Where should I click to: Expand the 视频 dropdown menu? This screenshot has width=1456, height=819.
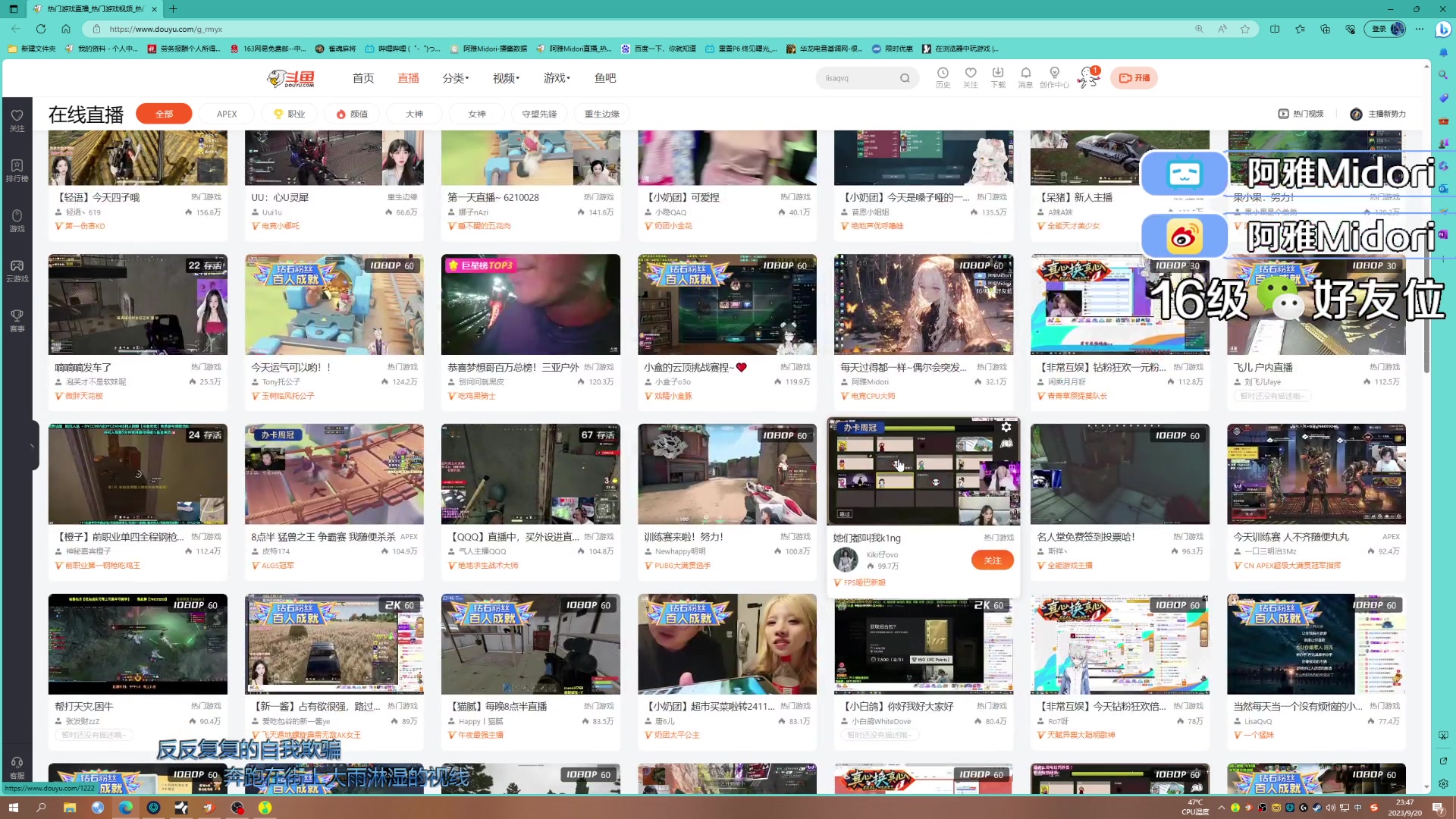coord(506,78)
